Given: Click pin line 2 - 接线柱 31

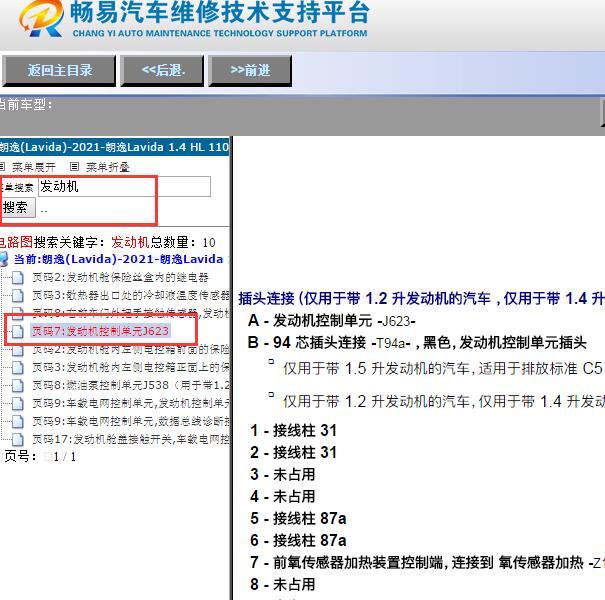Looking at the screenshot, I should point(293,453).
